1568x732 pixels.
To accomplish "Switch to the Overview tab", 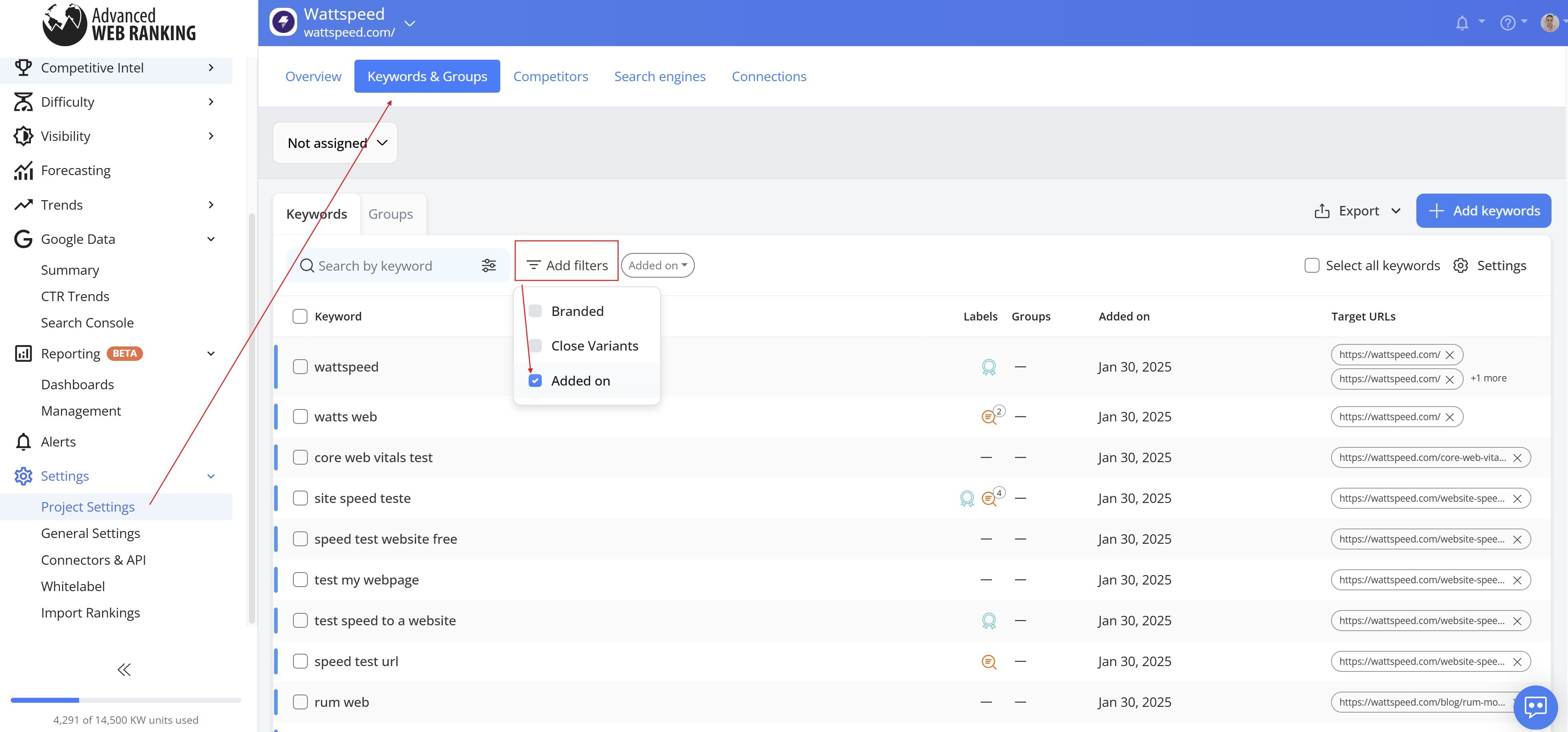I will (x=314, y=76).
